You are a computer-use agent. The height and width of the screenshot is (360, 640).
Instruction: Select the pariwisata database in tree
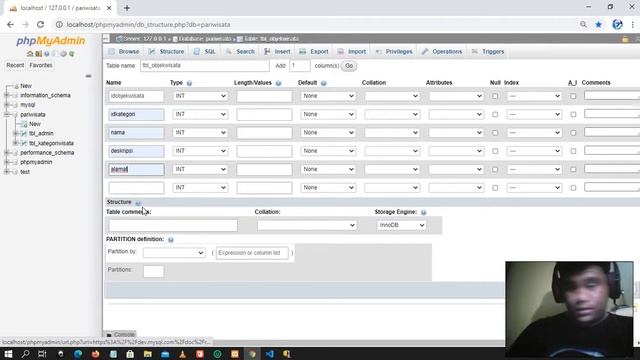click(33, 115)
